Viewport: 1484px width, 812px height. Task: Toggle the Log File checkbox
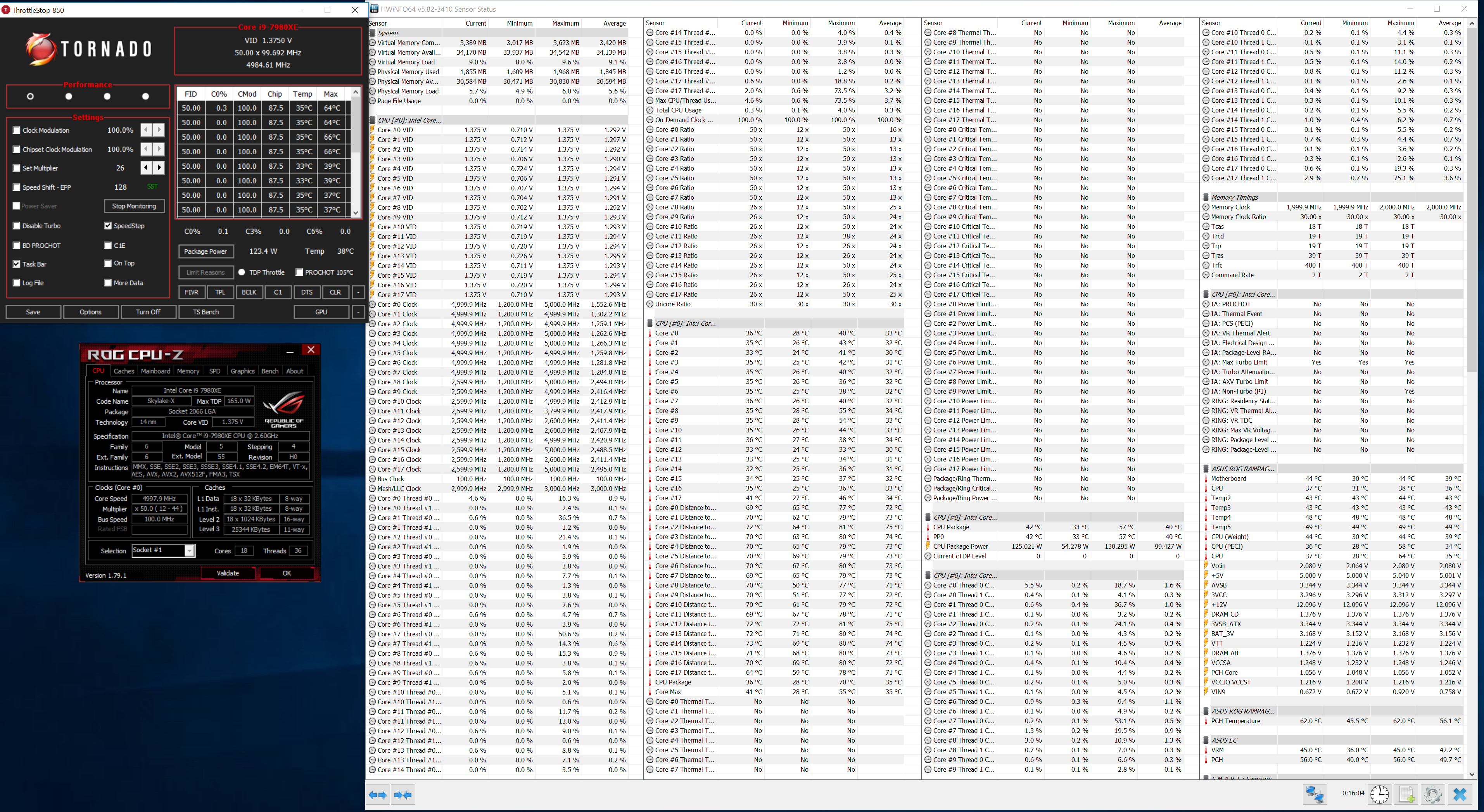(17, 283)
